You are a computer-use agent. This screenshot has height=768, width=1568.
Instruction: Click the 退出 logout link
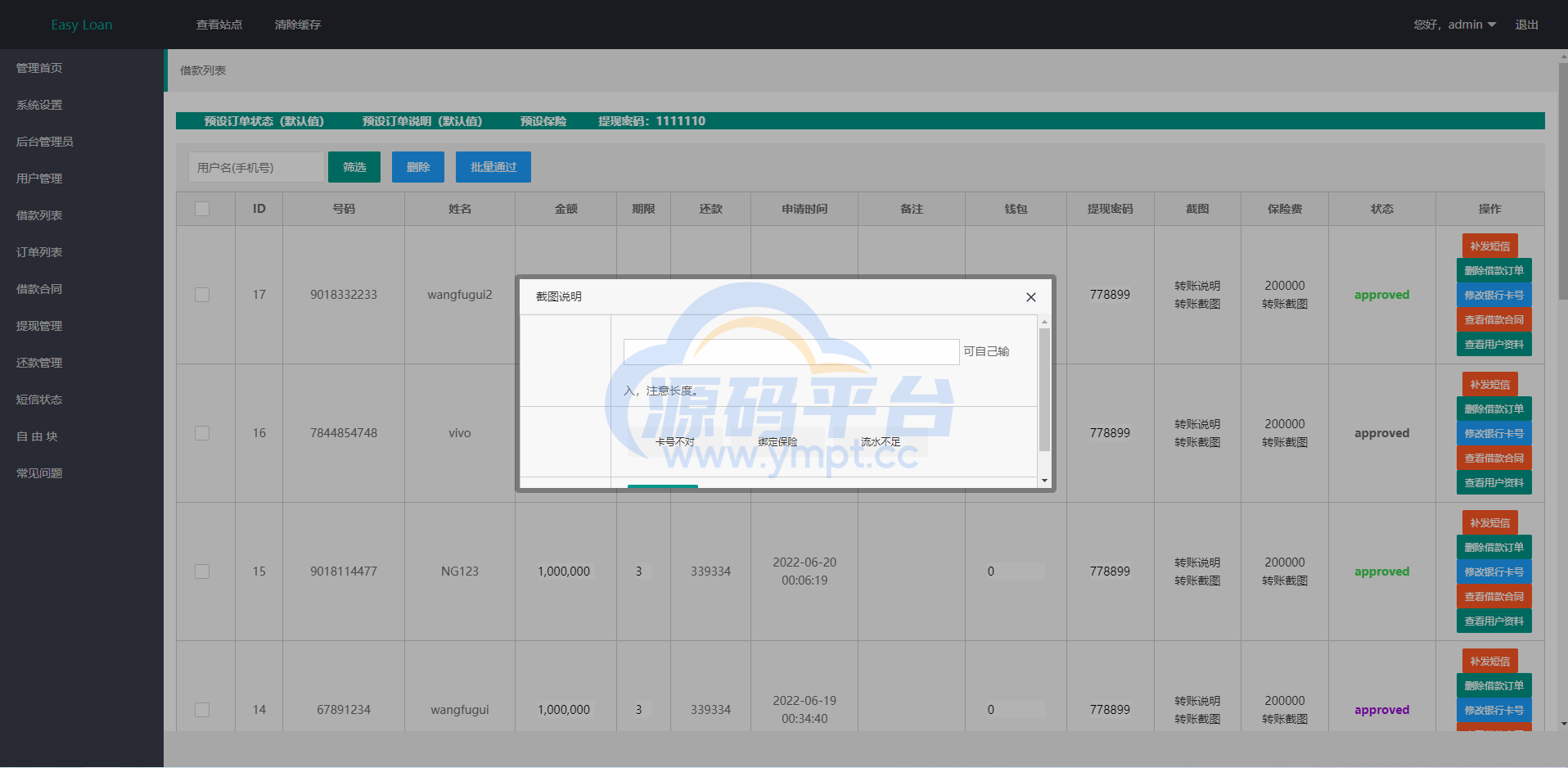coord(1526,25)
